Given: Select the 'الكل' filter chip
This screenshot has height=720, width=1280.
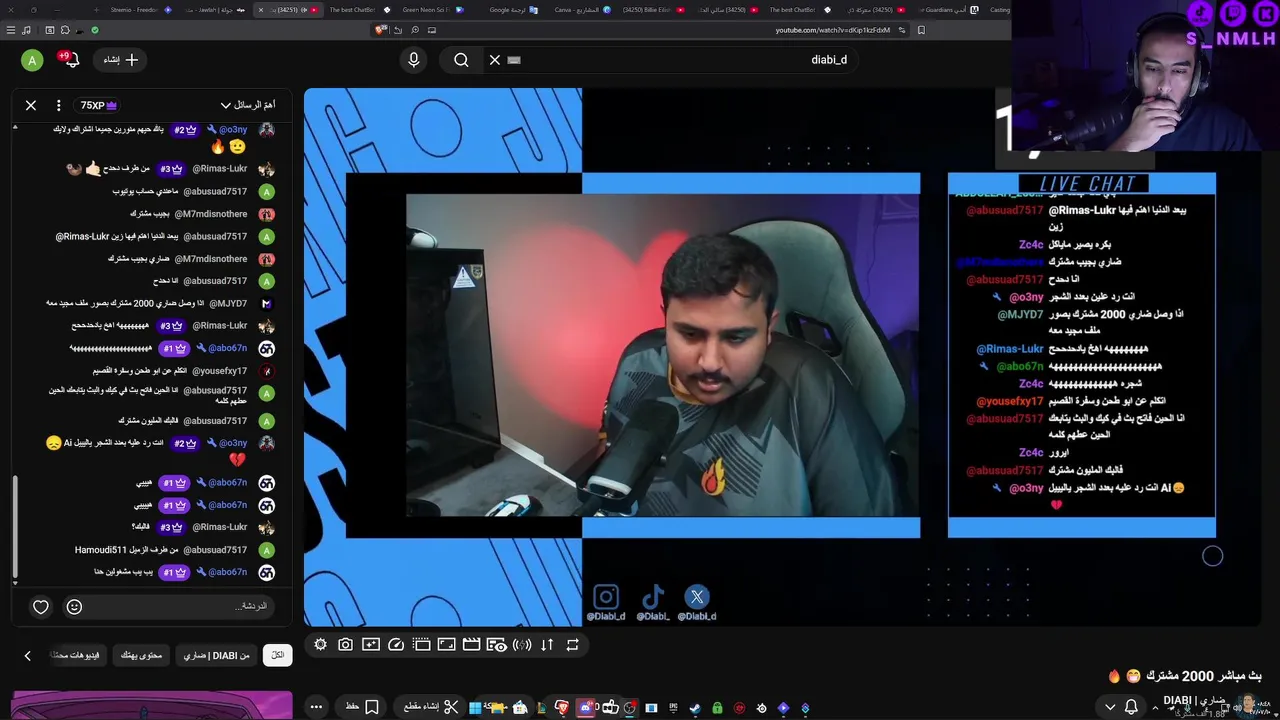Looking at the screenshot, I should tap(278, 655).
